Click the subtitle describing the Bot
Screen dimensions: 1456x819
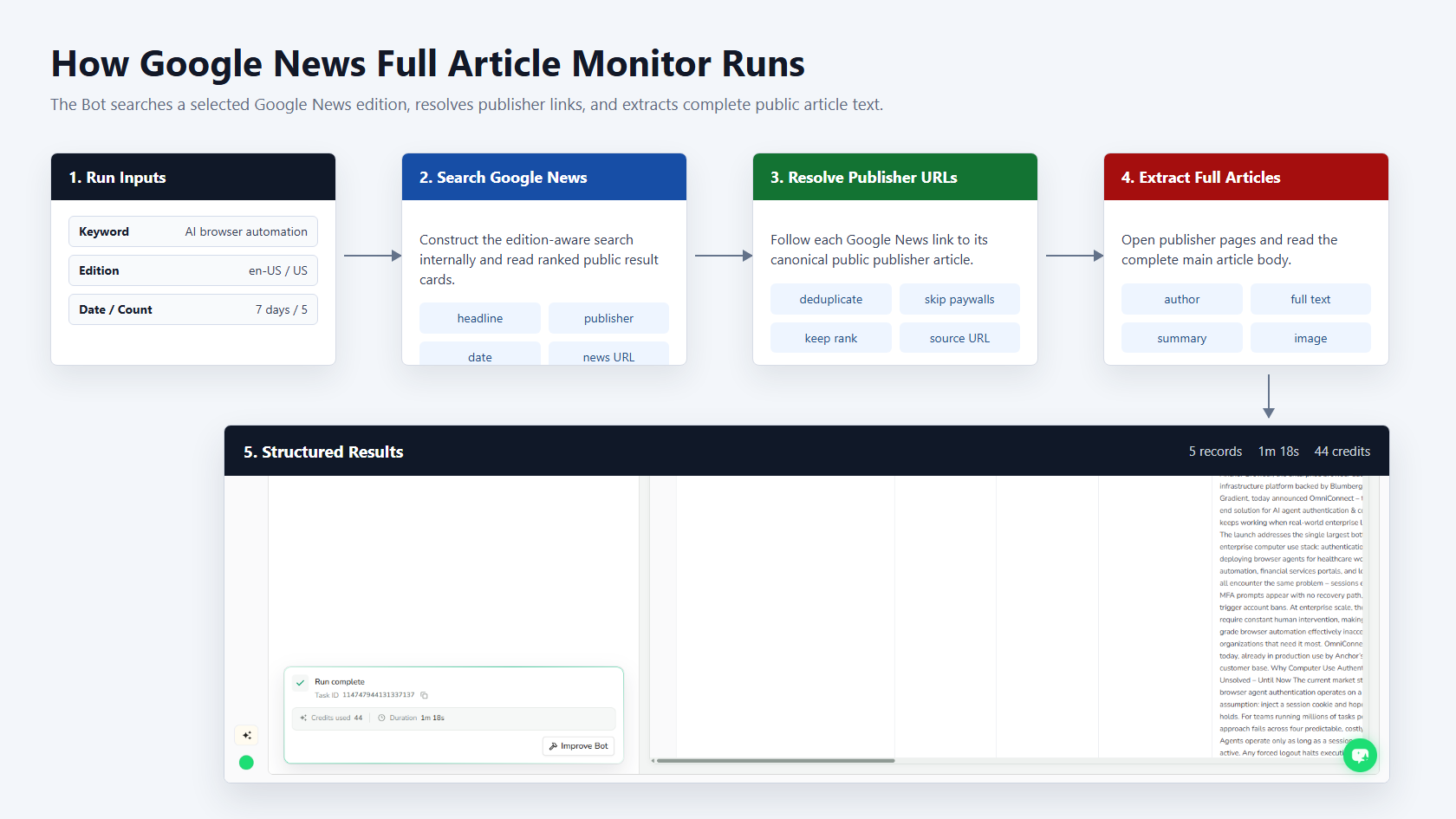pyautogui.click(x=467, y=105)
